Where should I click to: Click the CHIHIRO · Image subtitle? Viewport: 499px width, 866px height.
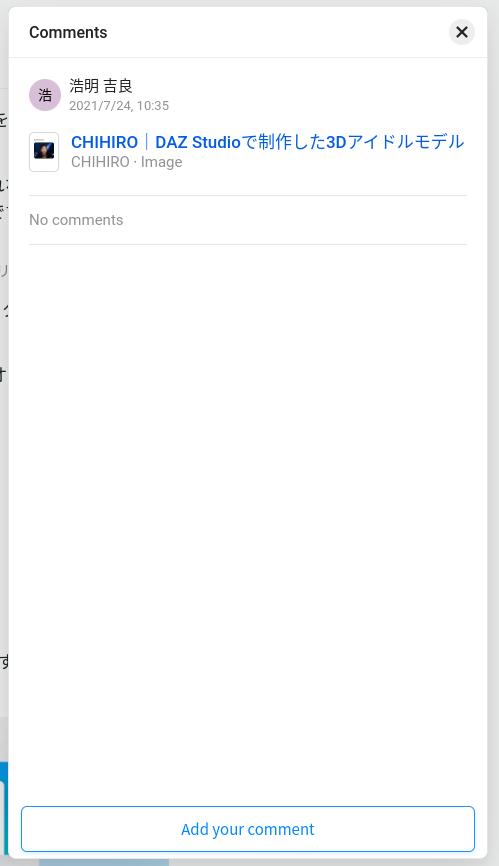point(126,162)
